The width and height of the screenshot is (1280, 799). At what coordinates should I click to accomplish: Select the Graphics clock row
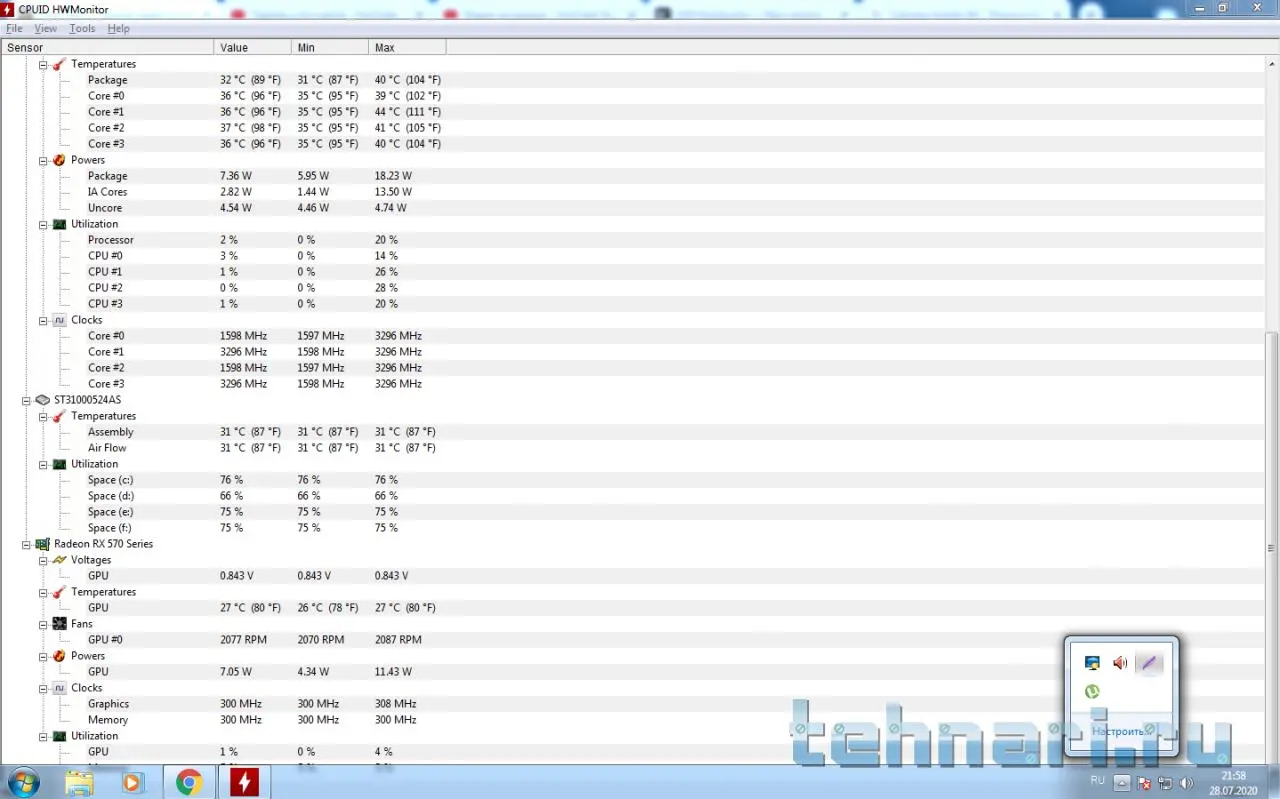[632, 704]
